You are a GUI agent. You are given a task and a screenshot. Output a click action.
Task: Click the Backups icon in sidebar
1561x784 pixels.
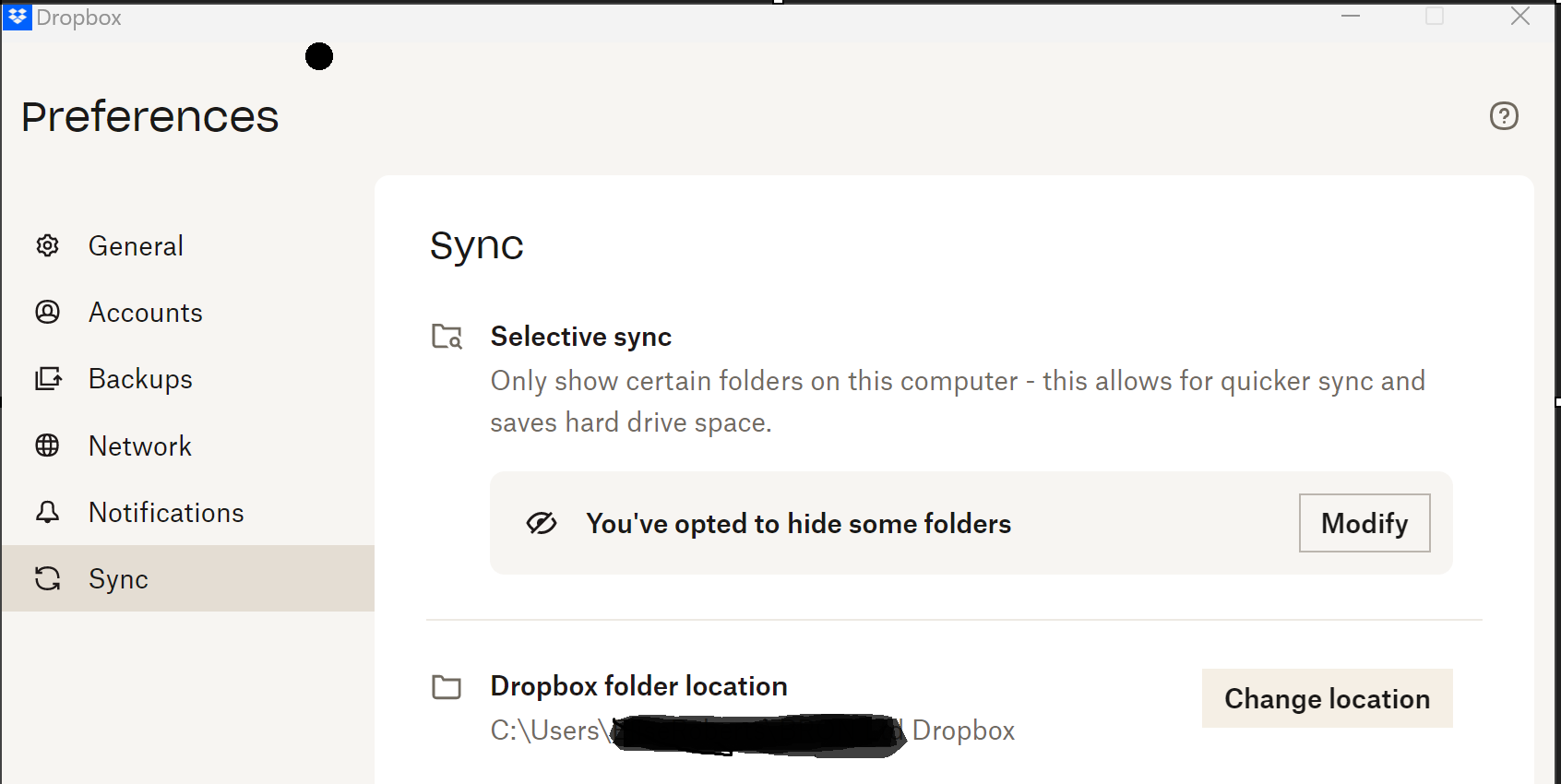coord(48,379)
